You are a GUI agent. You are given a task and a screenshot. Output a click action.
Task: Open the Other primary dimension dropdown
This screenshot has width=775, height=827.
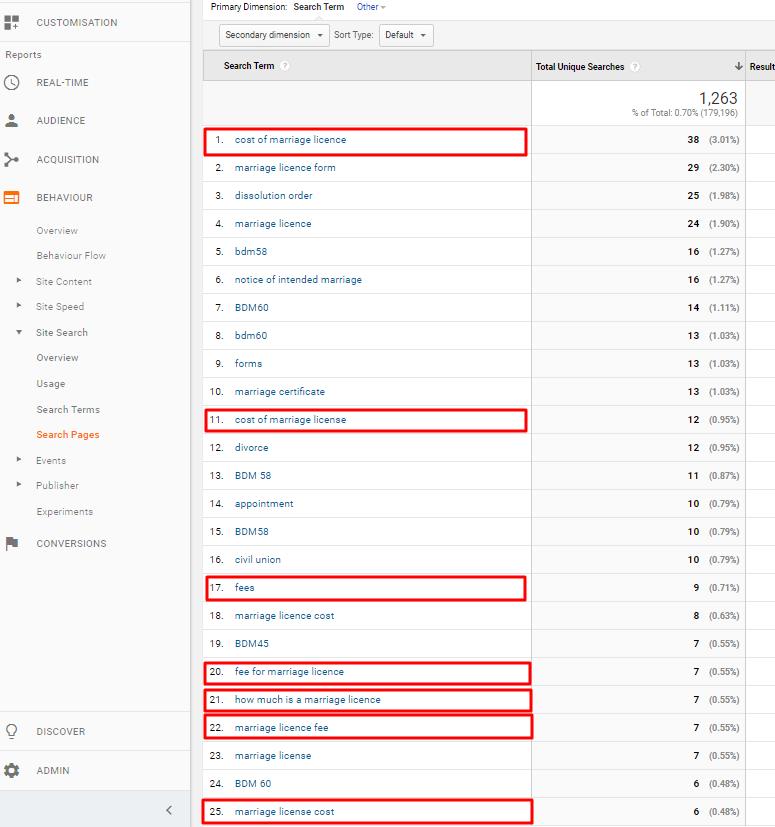[x=371, y=7]
